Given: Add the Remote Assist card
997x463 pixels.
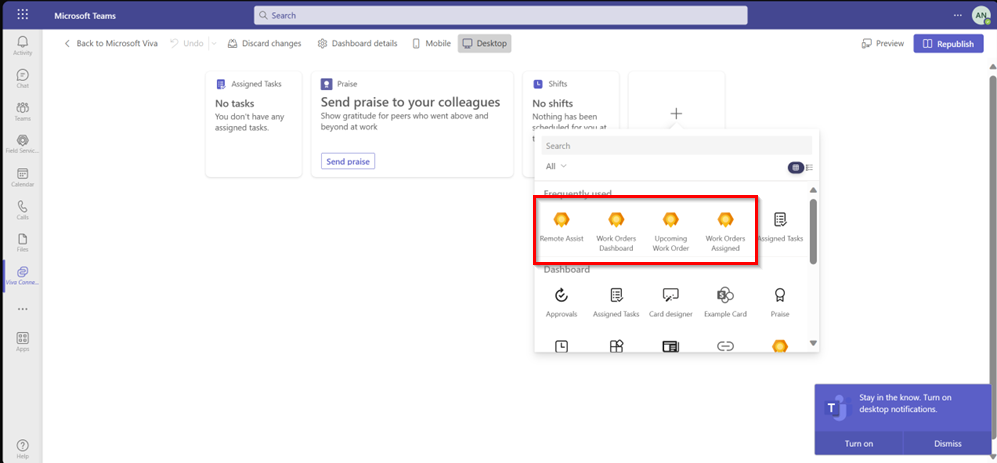Looking at the screenshot, I should pos(561,228).
